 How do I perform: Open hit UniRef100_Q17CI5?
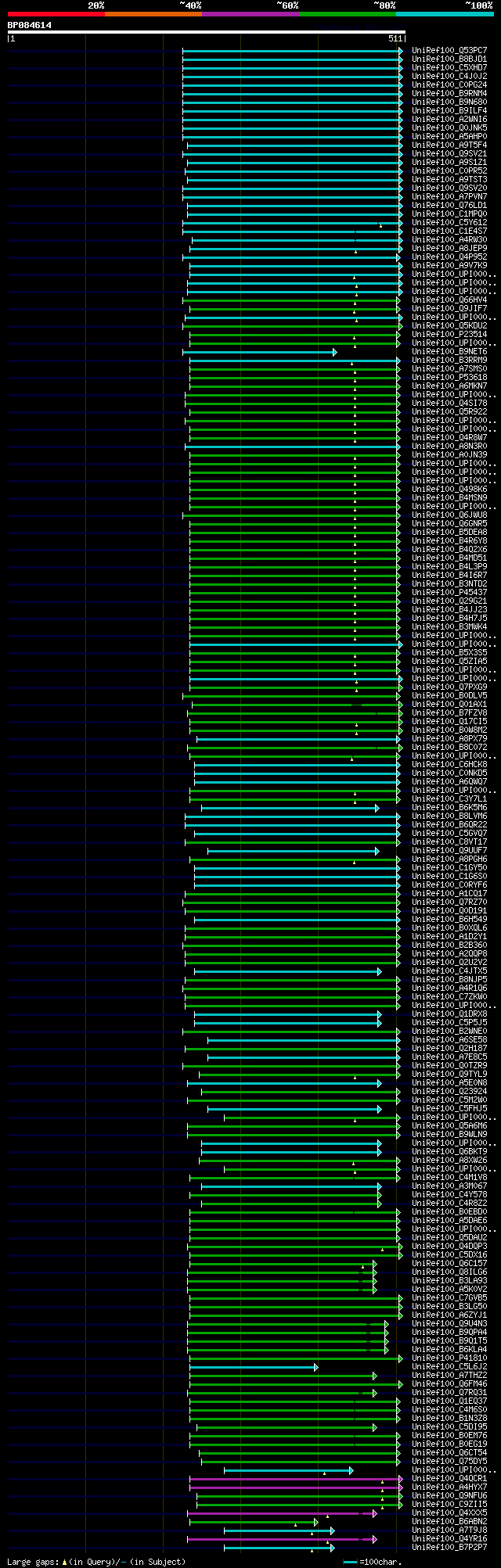tap(449, 722)
